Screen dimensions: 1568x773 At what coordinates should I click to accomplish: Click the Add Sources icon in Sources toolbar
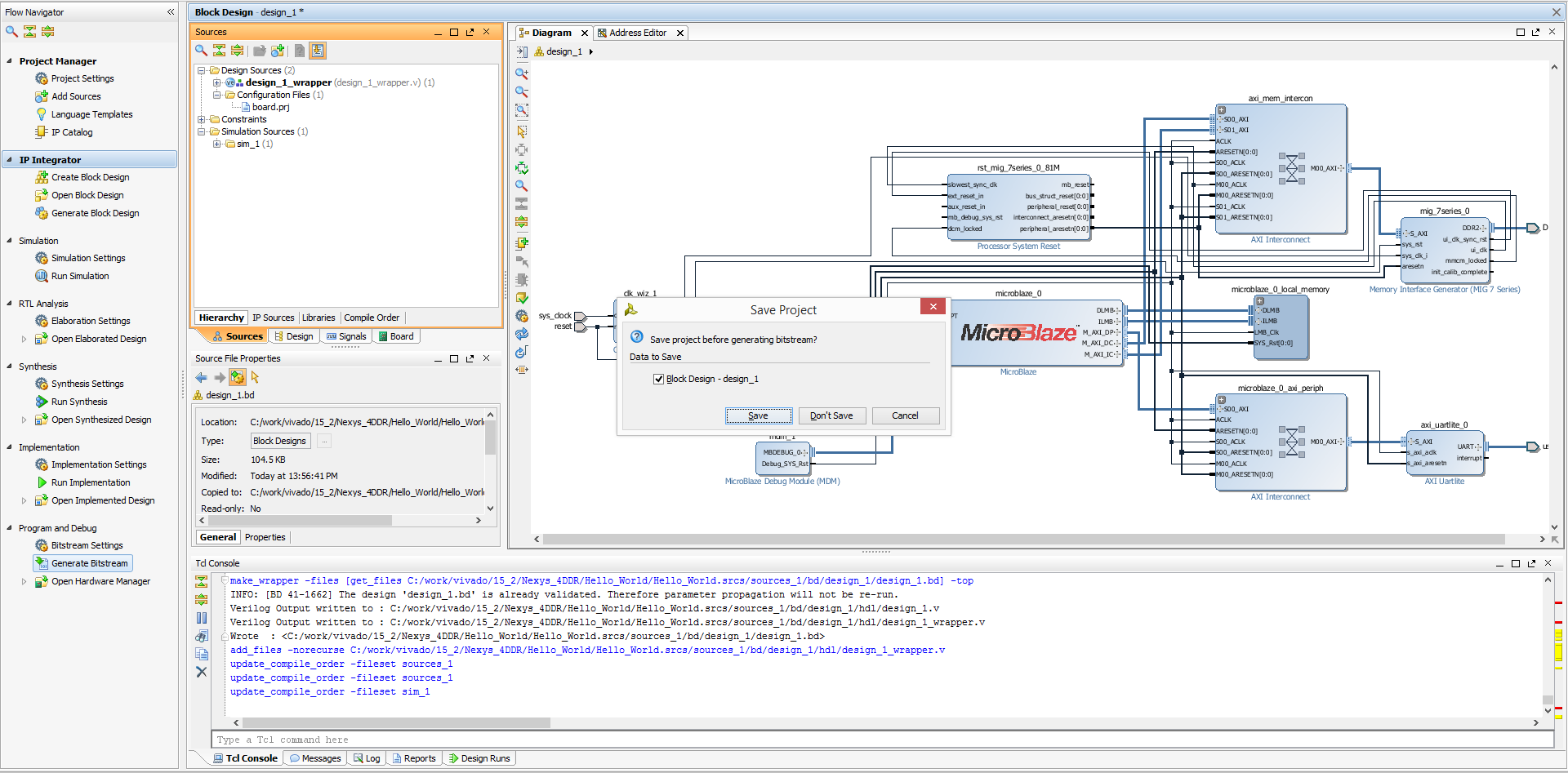(278, 51)
